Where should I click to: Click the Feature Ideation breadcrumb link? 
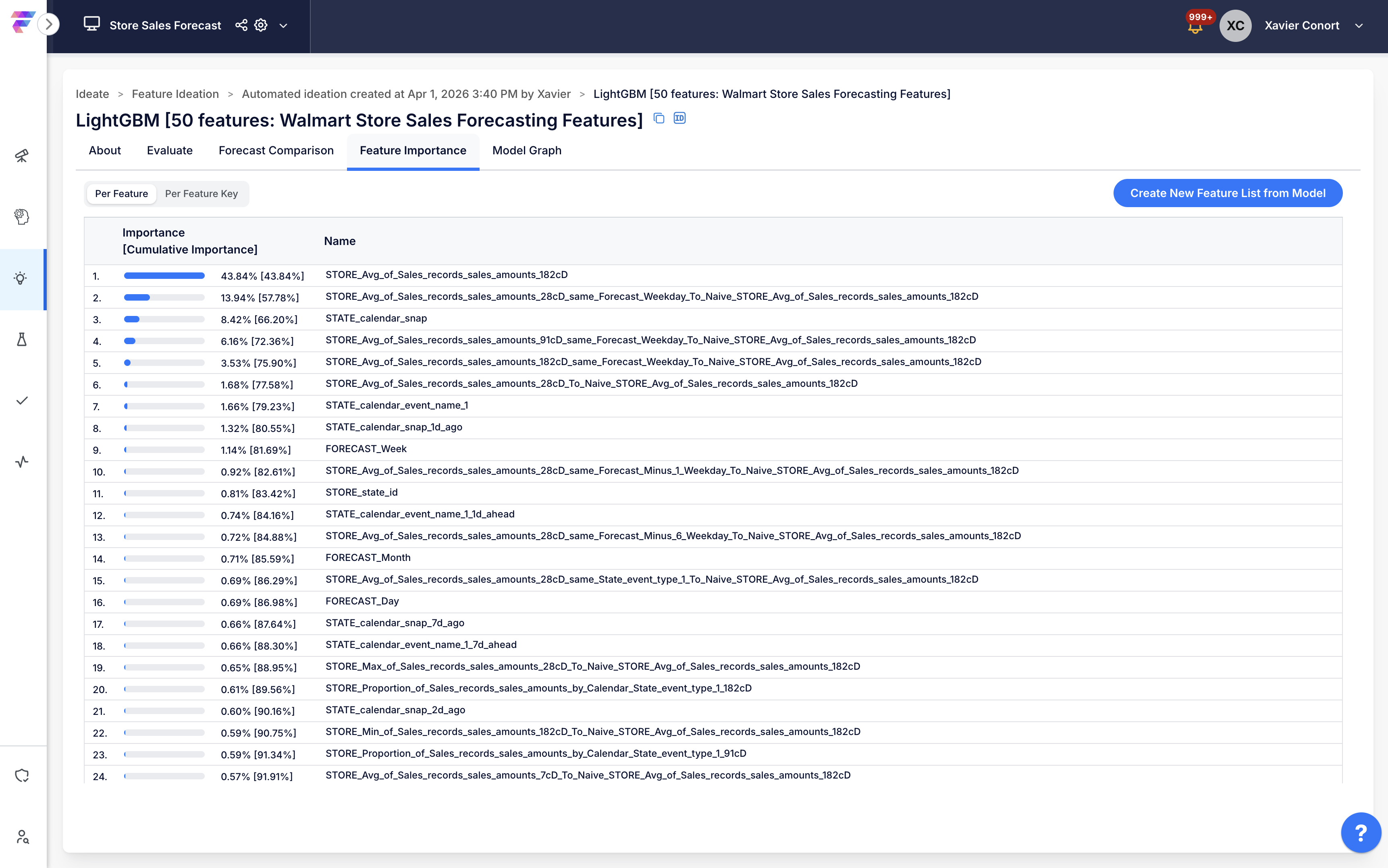175,93
